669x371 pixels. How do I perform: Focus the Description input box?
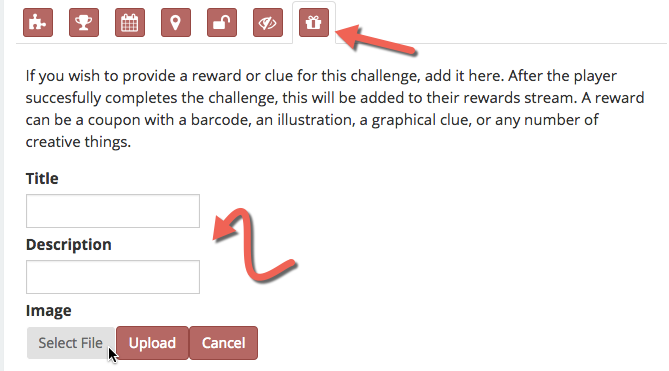pyautogui.click(x=113, y=277)
